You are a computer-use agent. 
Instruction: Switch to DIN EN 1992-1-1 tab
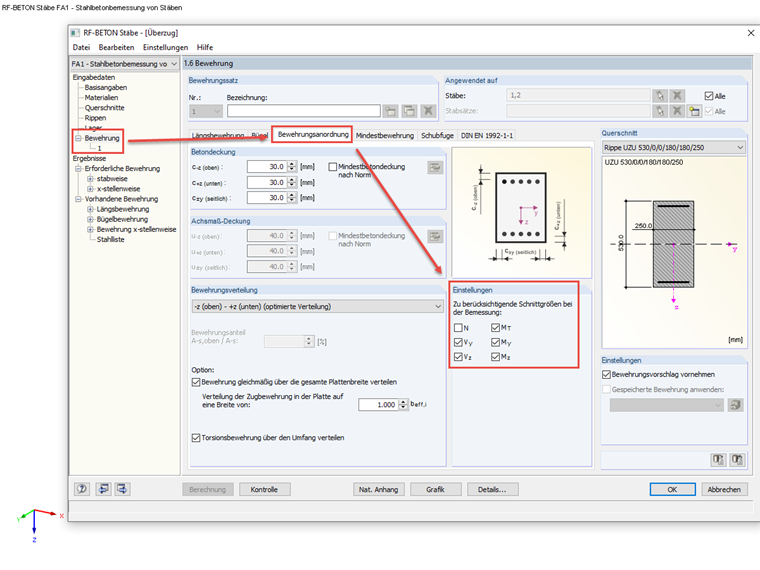[487, 136]
